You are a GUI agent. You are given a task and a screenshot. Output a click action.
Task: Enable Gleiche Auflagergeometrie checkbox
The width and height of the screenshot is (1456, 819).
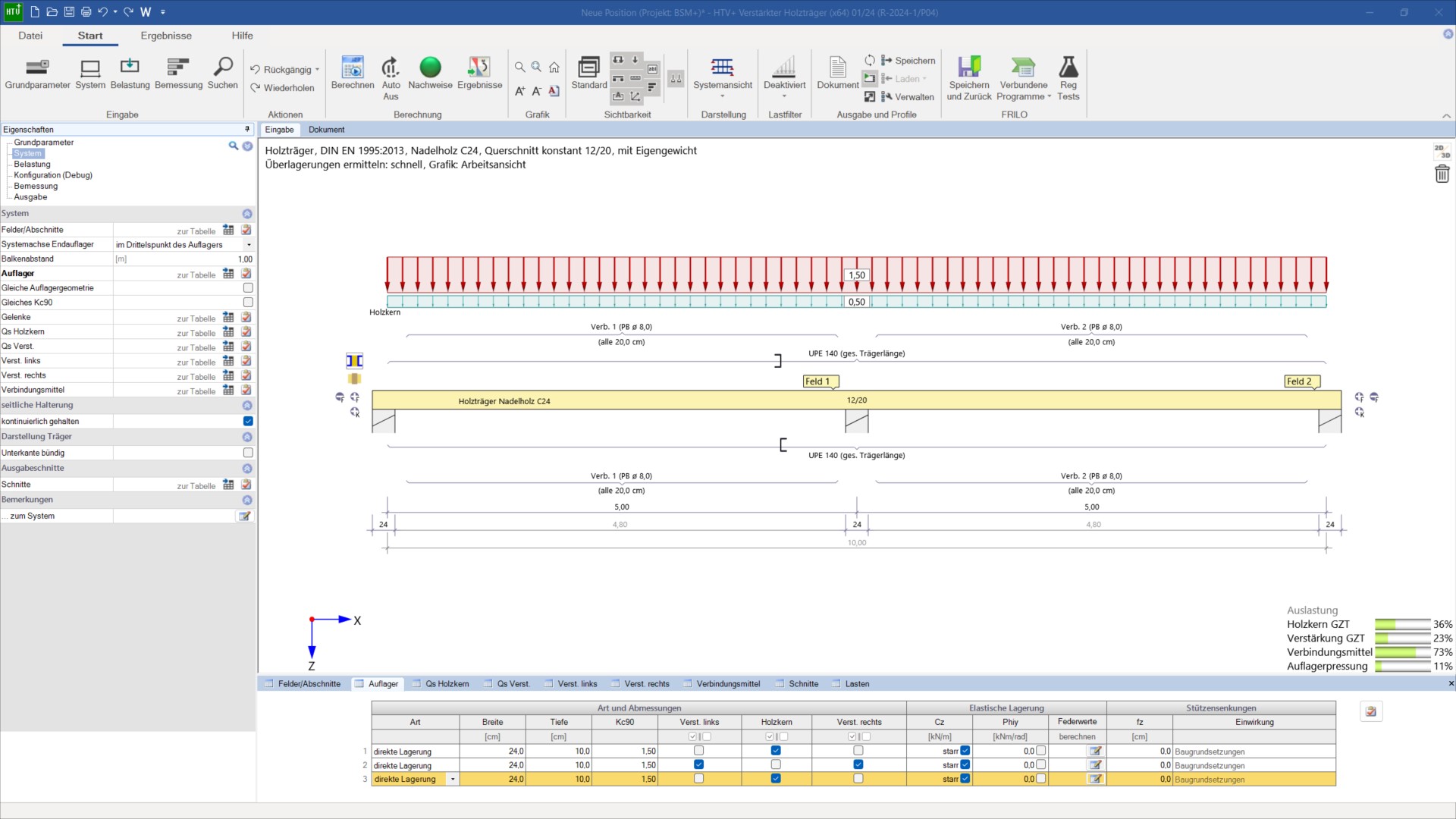tap(248, 288)
